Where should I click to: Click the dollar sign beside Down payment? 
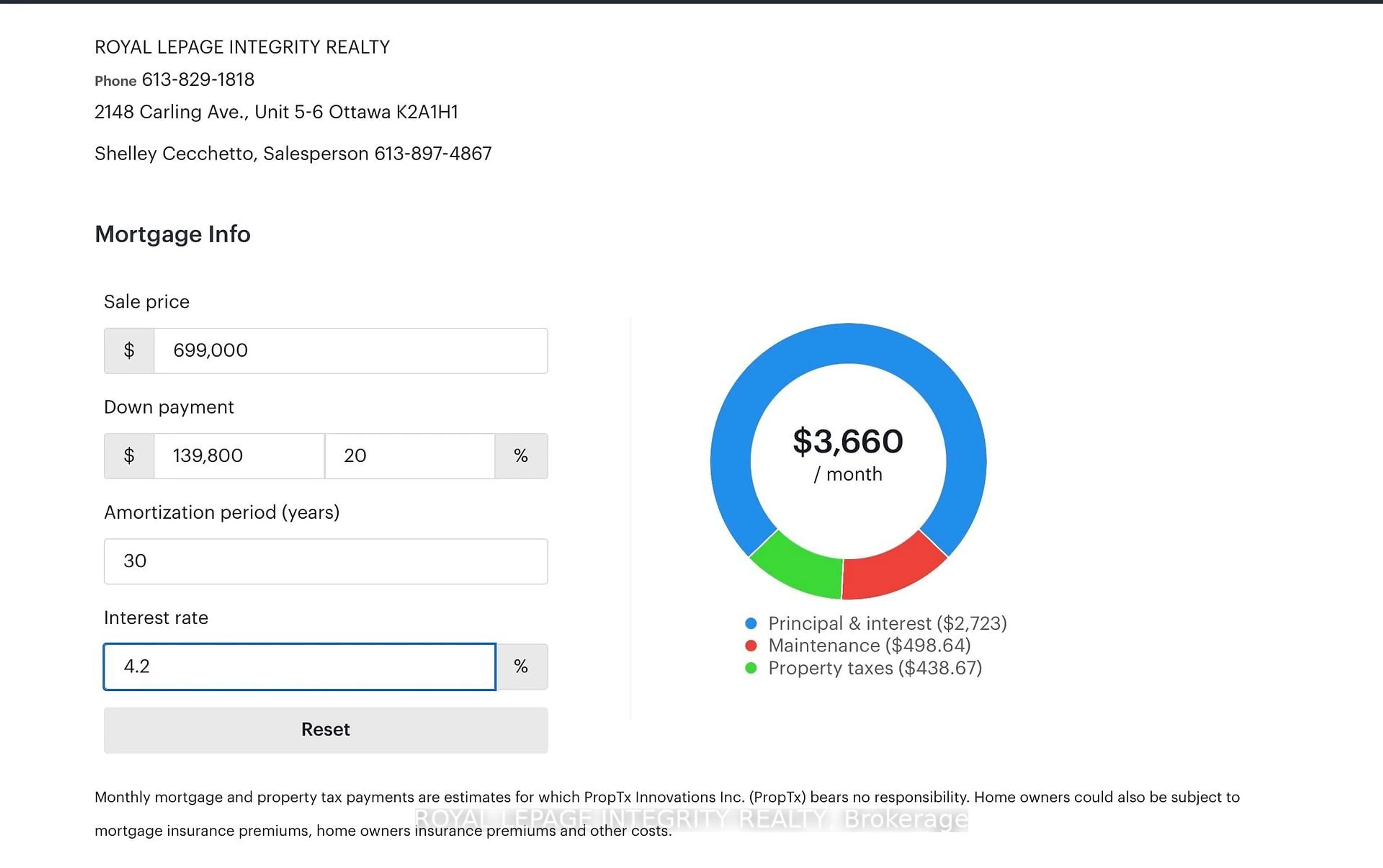(129, 456)
